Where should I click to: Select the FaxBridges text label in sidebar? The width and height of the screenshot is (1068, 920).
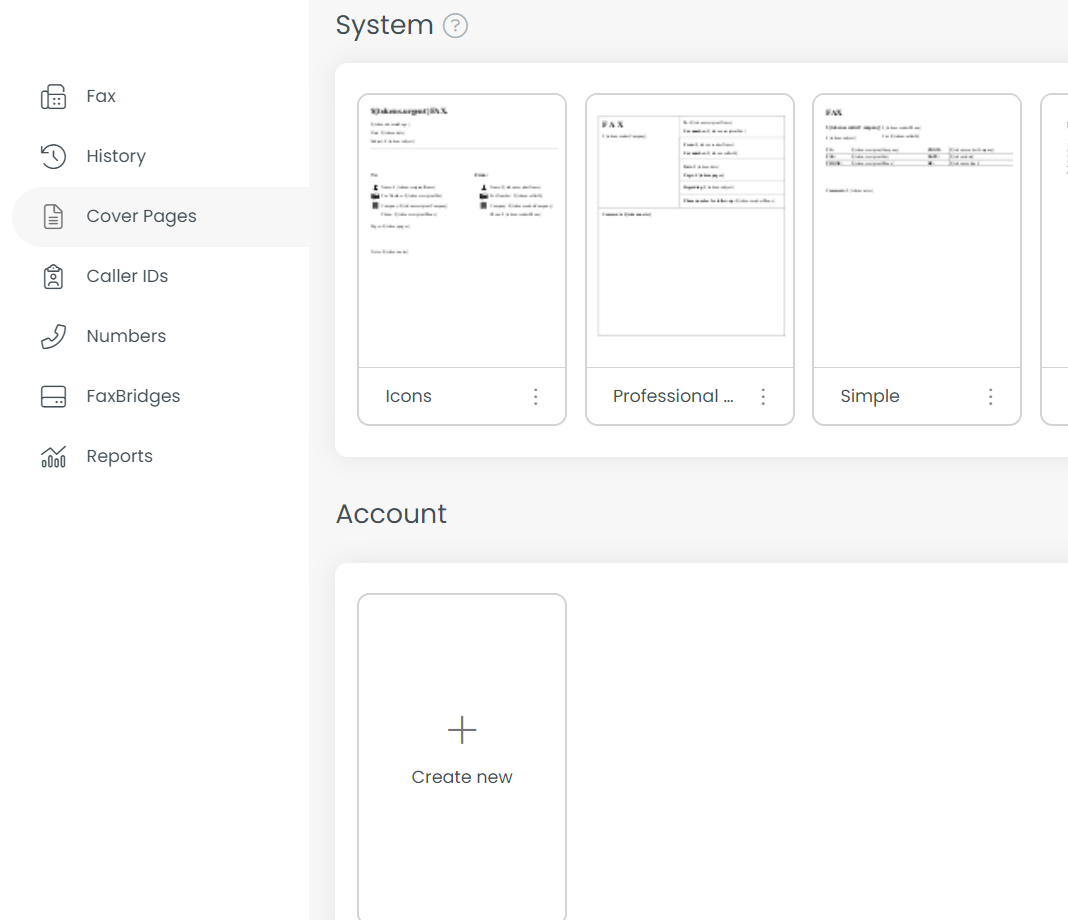(x=133, y=396)
